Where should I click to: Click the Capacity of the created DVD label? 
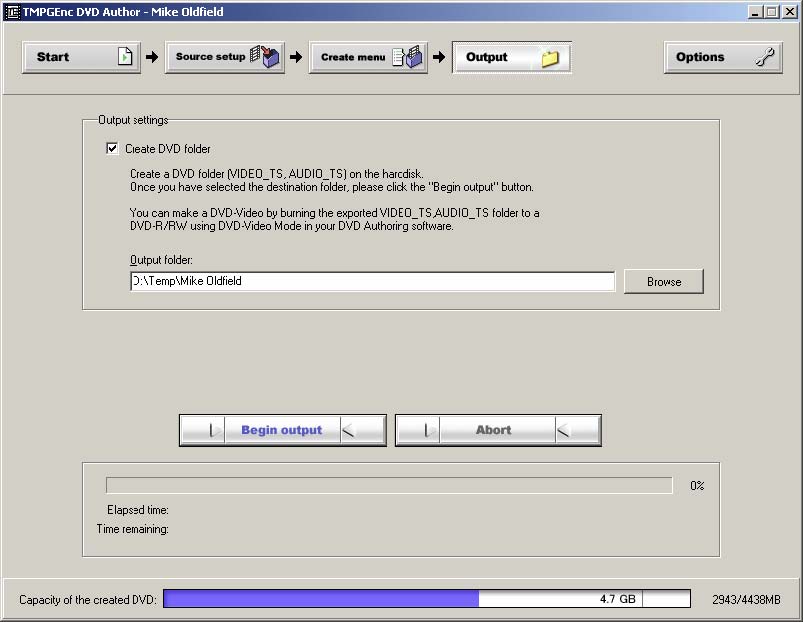[x=88, y=599]
